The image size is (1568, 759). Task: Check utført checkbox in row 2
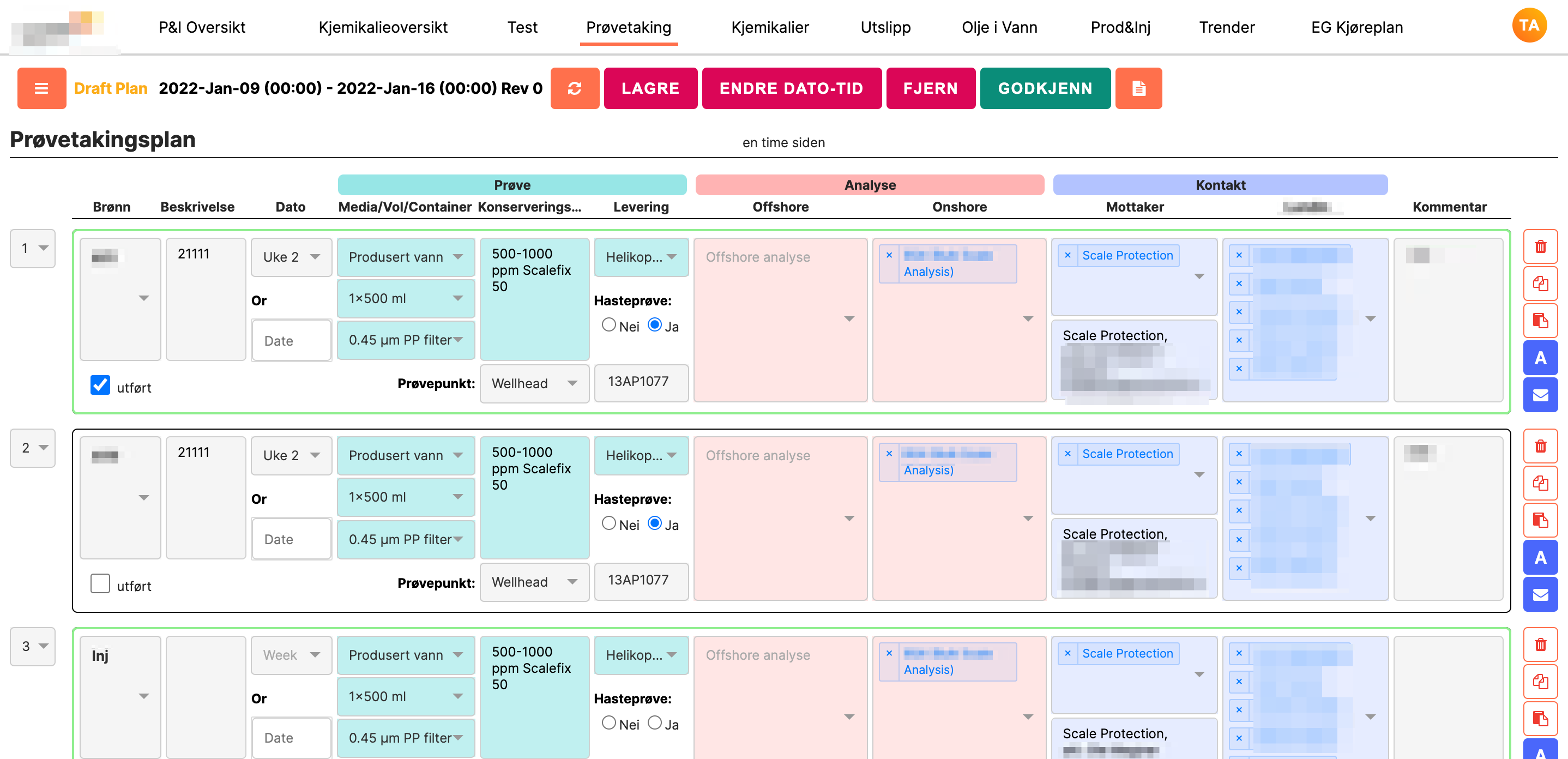(x=100, y=583)
